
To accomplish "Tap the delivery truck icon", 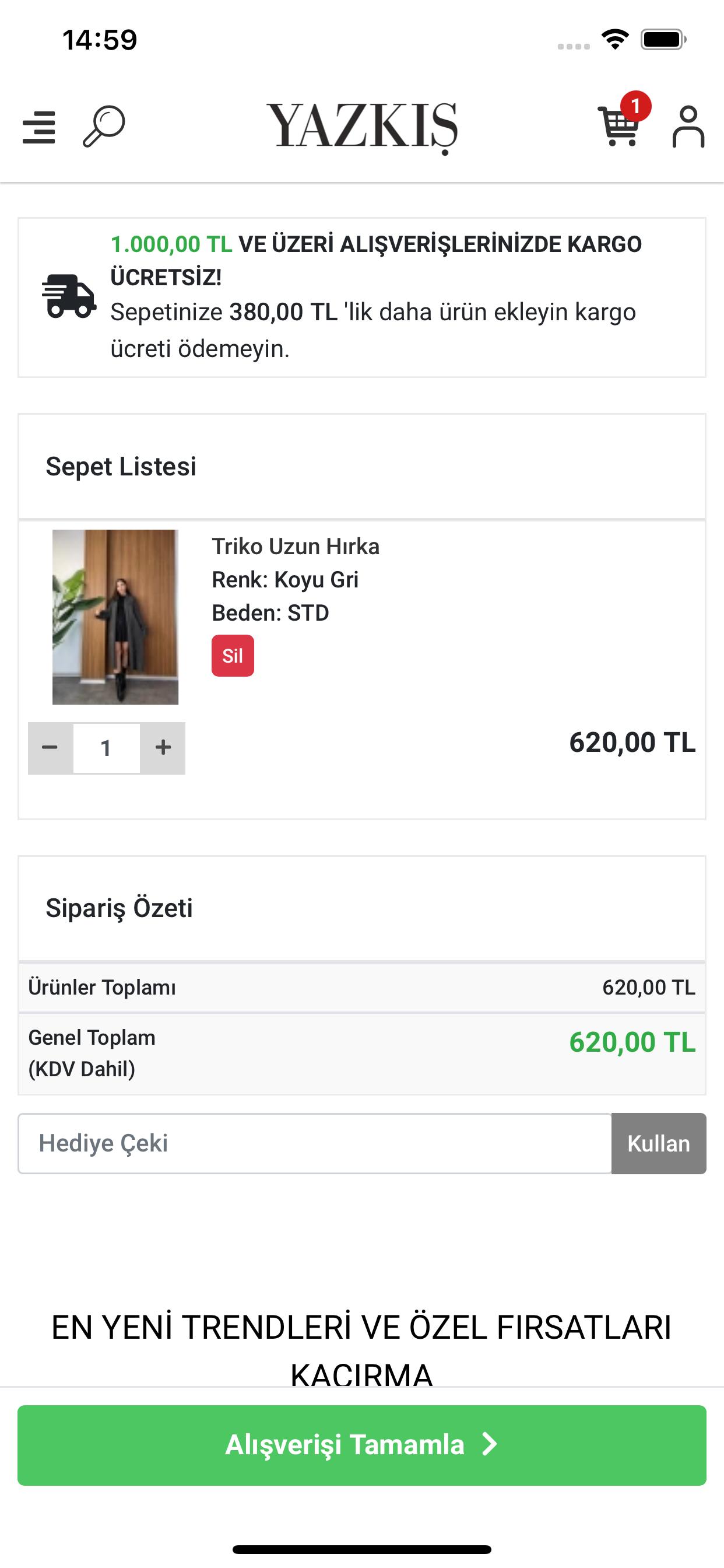I will (x=69, y=296).
